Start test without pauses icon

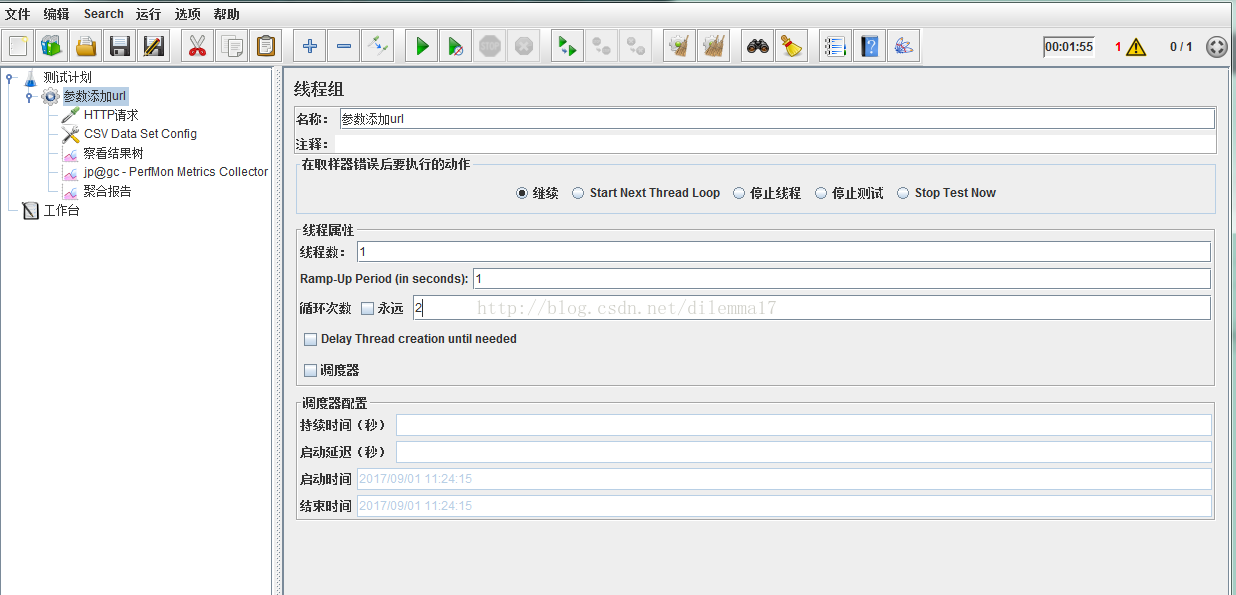(455, 46)
